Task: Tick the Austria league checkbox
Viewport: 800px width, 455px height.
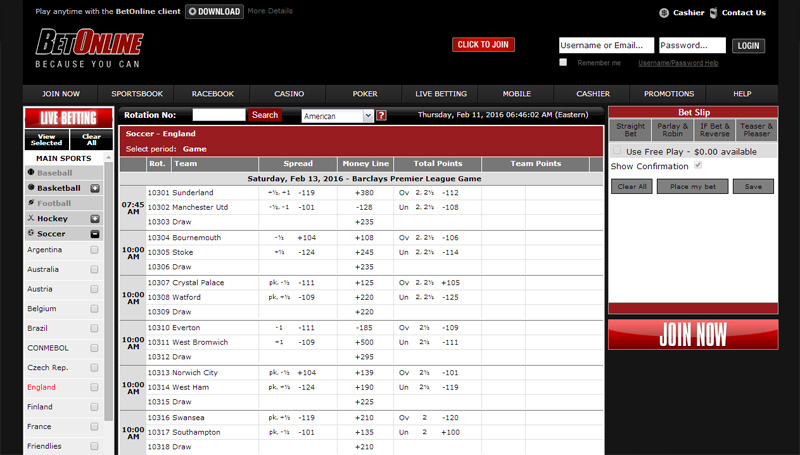Action: click(x=94, y=289)
